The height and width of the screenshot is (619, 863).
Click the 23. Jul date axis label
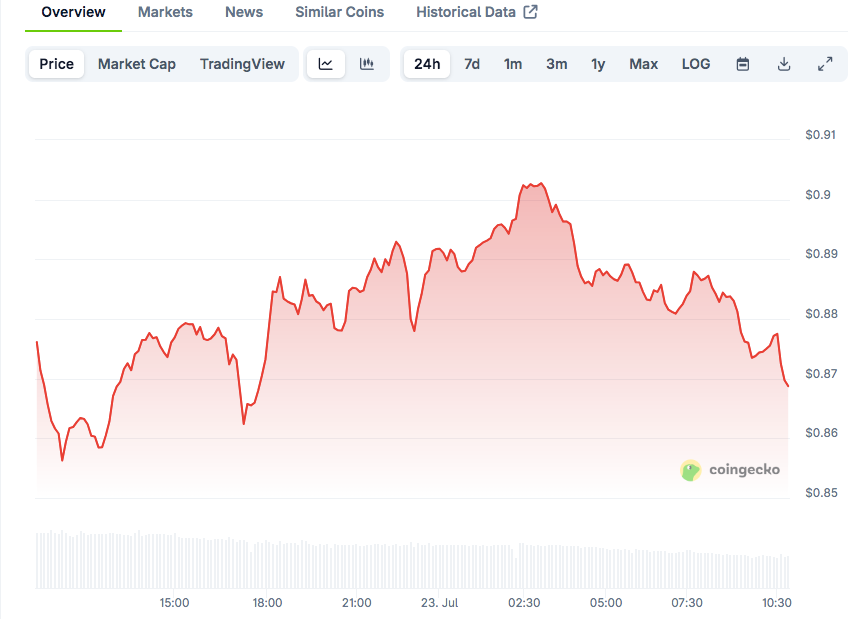tap(440, 603)
